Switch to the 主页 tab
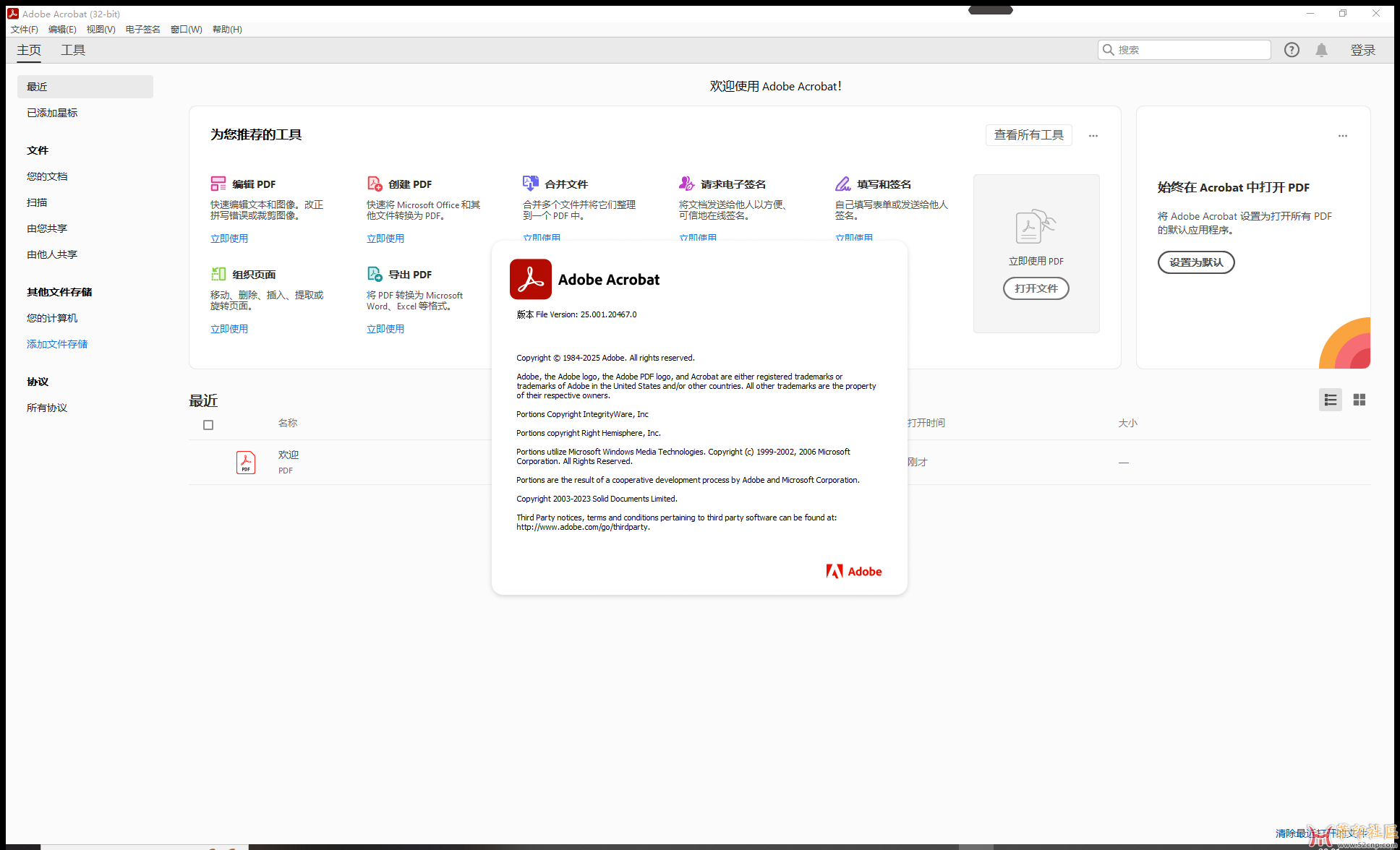The width and height of the screenshot is (1400, 850). [x=29, y=50]
